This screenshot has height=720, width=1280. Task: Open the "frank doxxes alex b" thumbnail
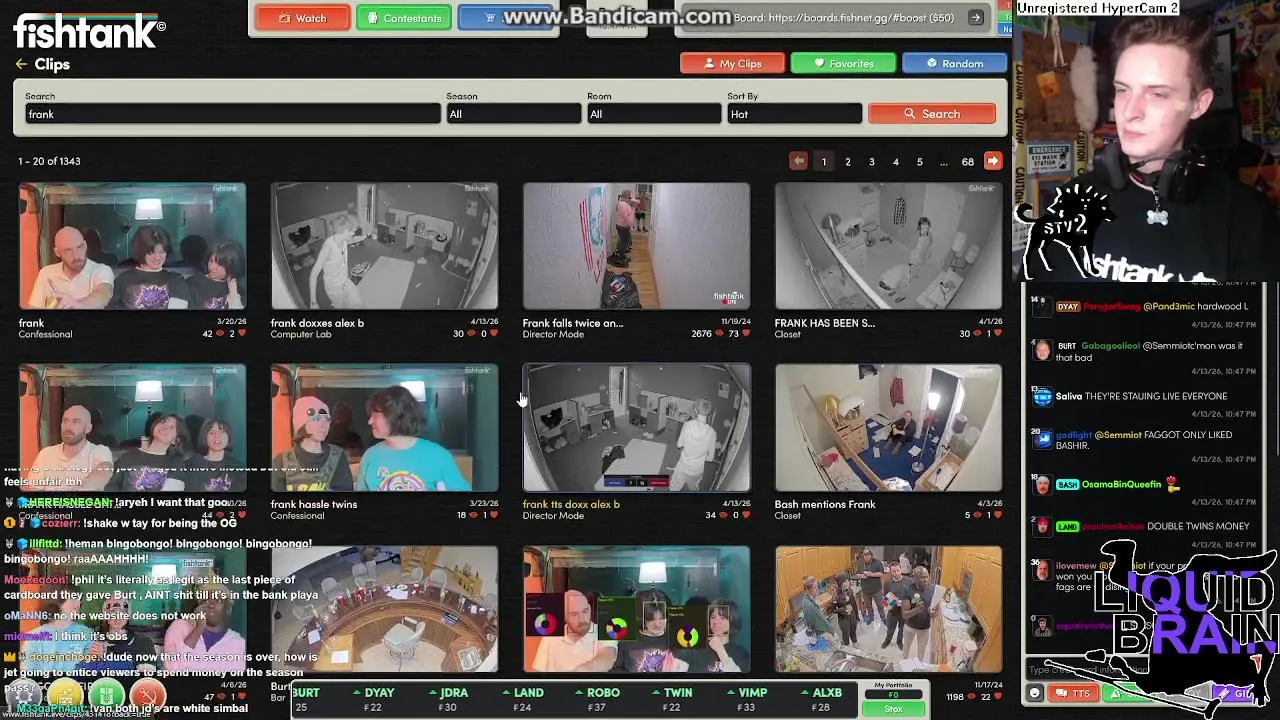(x=384, y=246)
